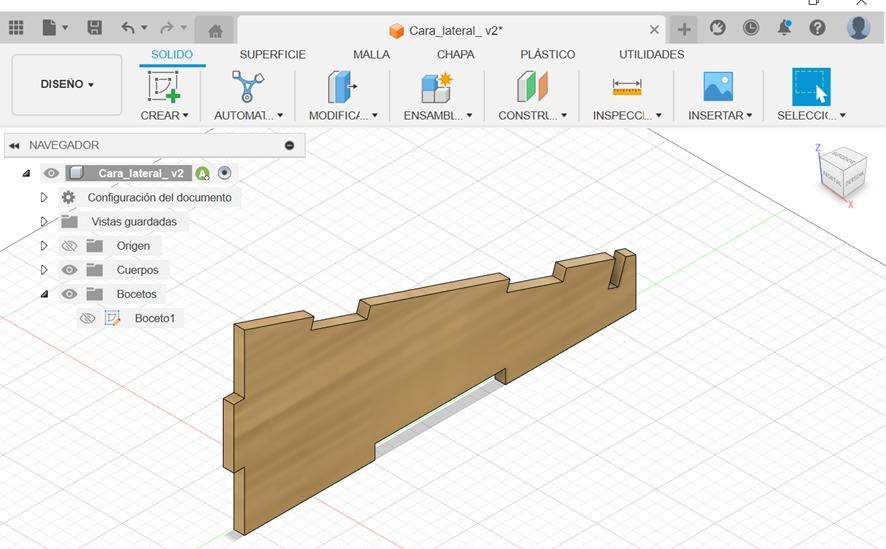886x549 pixels.
Task: Hide the Cuerpos folder
Action: pyautogui.click(x=69, y=270)
